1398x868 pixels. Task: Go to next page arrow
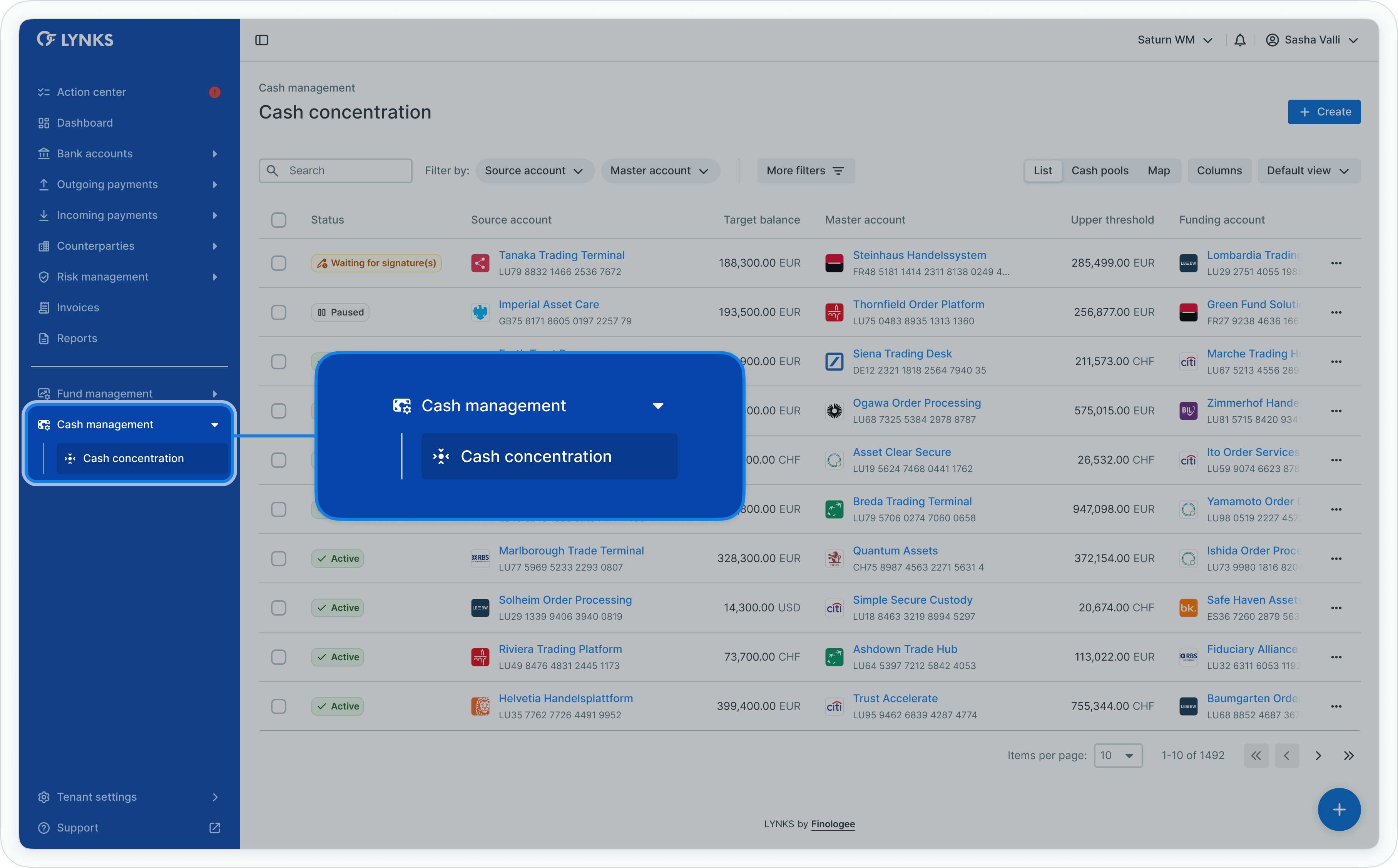point(1318,756)
